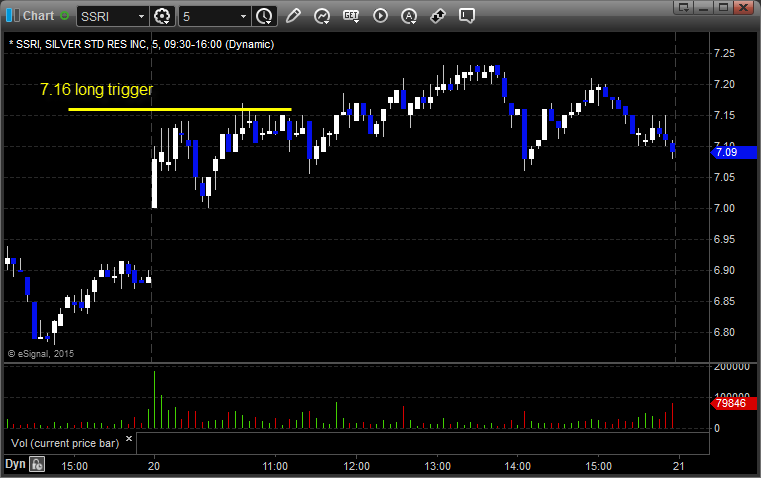Screen dimensions: 761x478
Task: Expand the SSRI symbol dropdown arrow
Action: [141, 16]
